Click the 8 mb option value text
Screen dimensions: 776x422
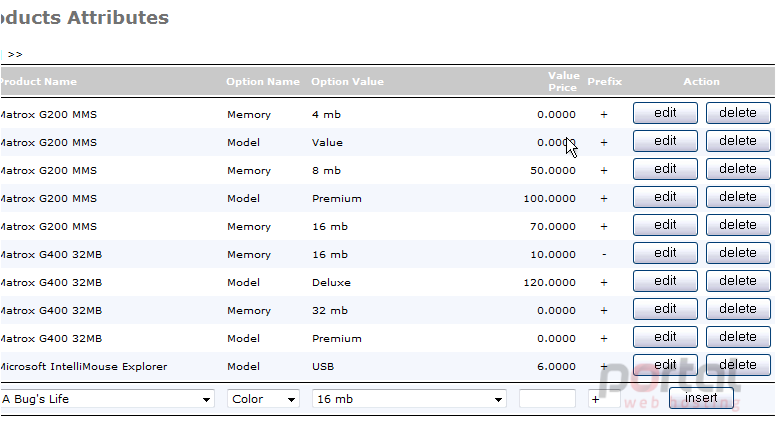326,171
